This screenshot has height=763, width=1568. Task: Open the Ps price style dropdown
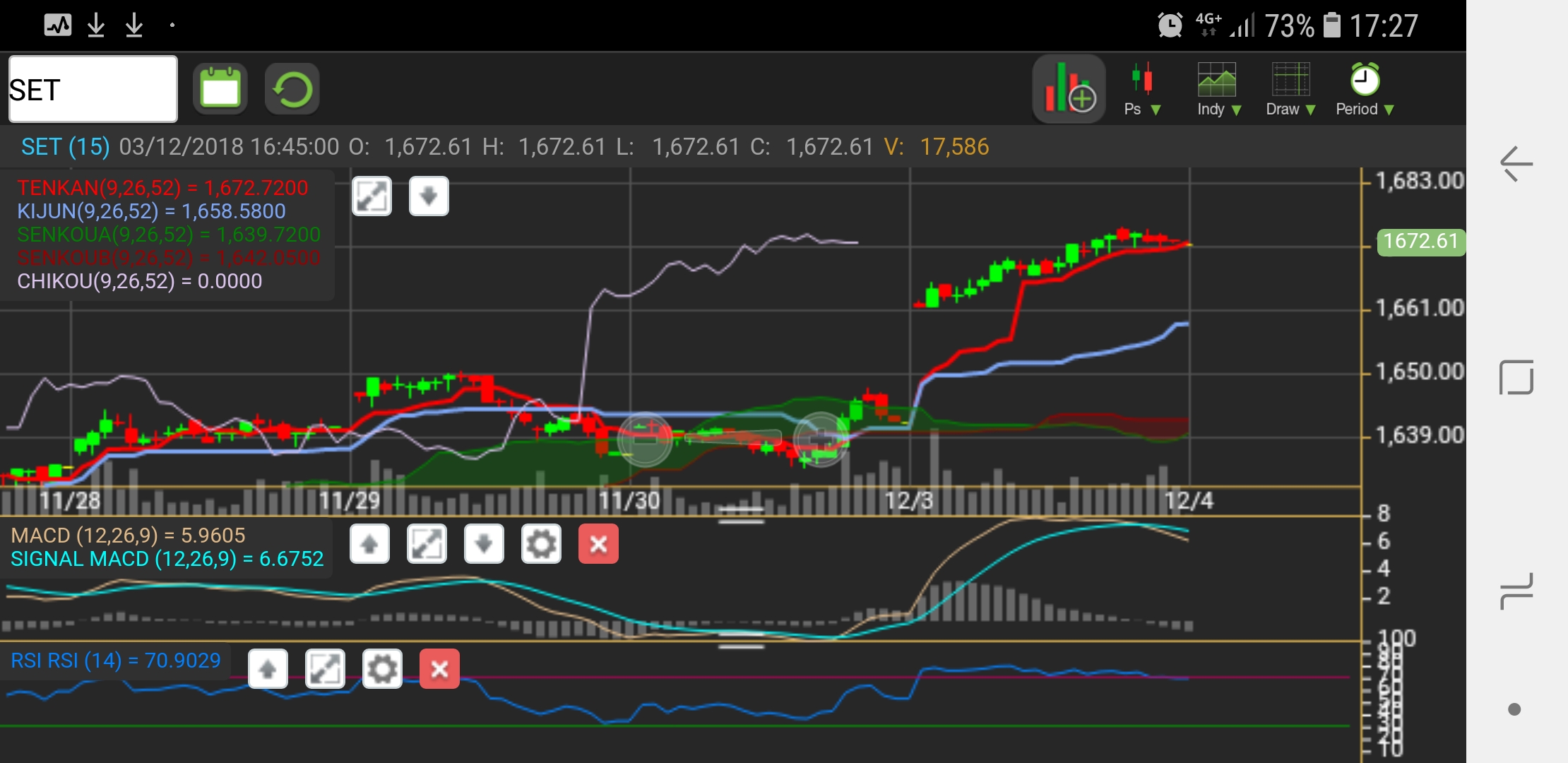pyautogui.click(x=1142, y=89)
